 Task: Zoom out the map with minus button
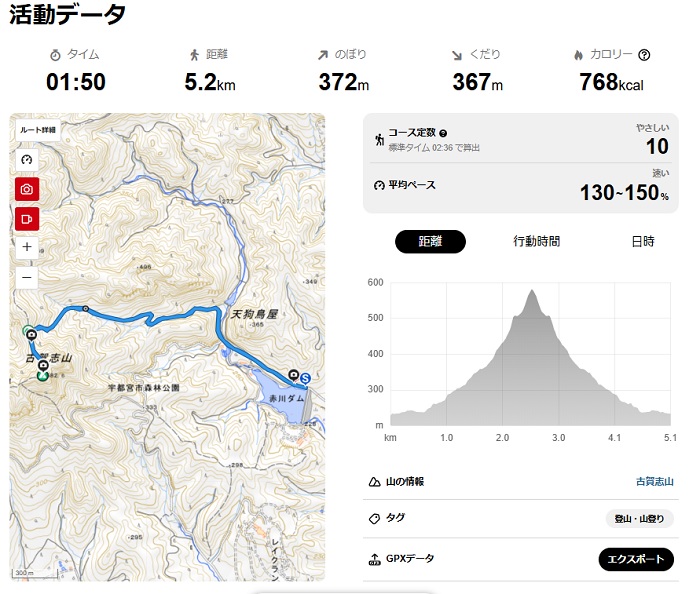27,276
